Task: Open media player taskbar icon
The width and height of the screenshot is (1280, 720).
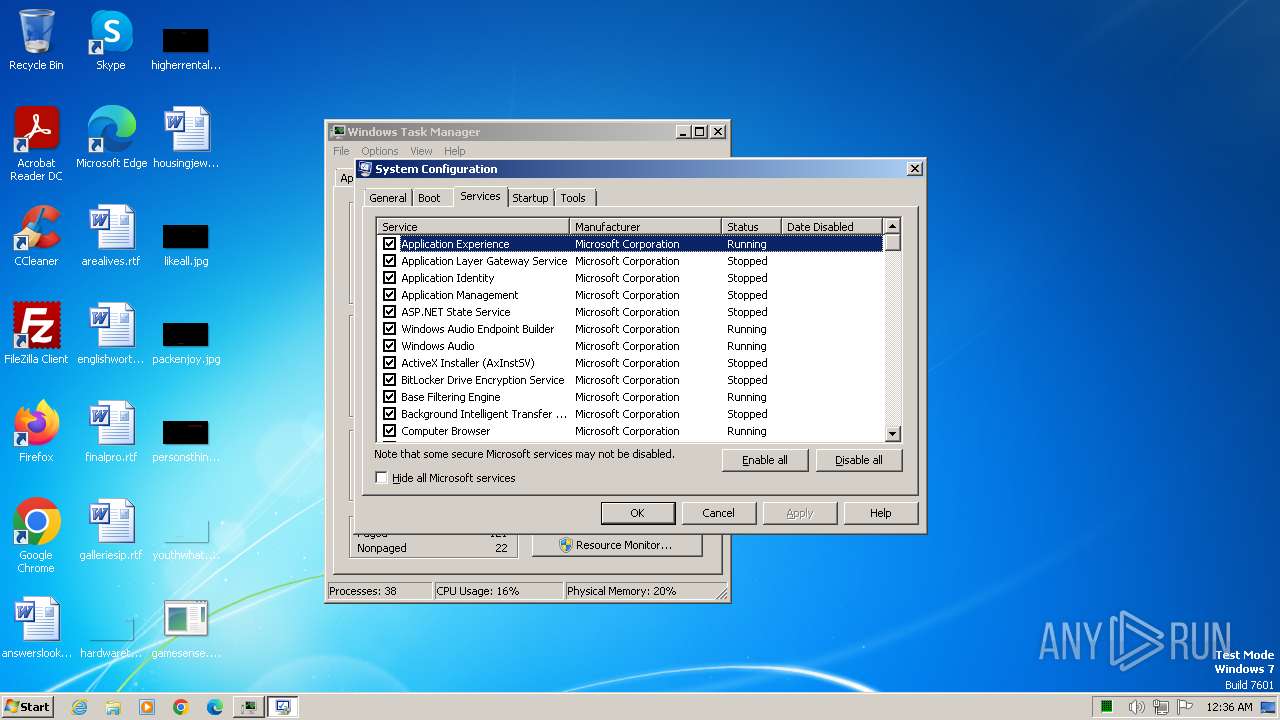Action: [x=147, y=707]
